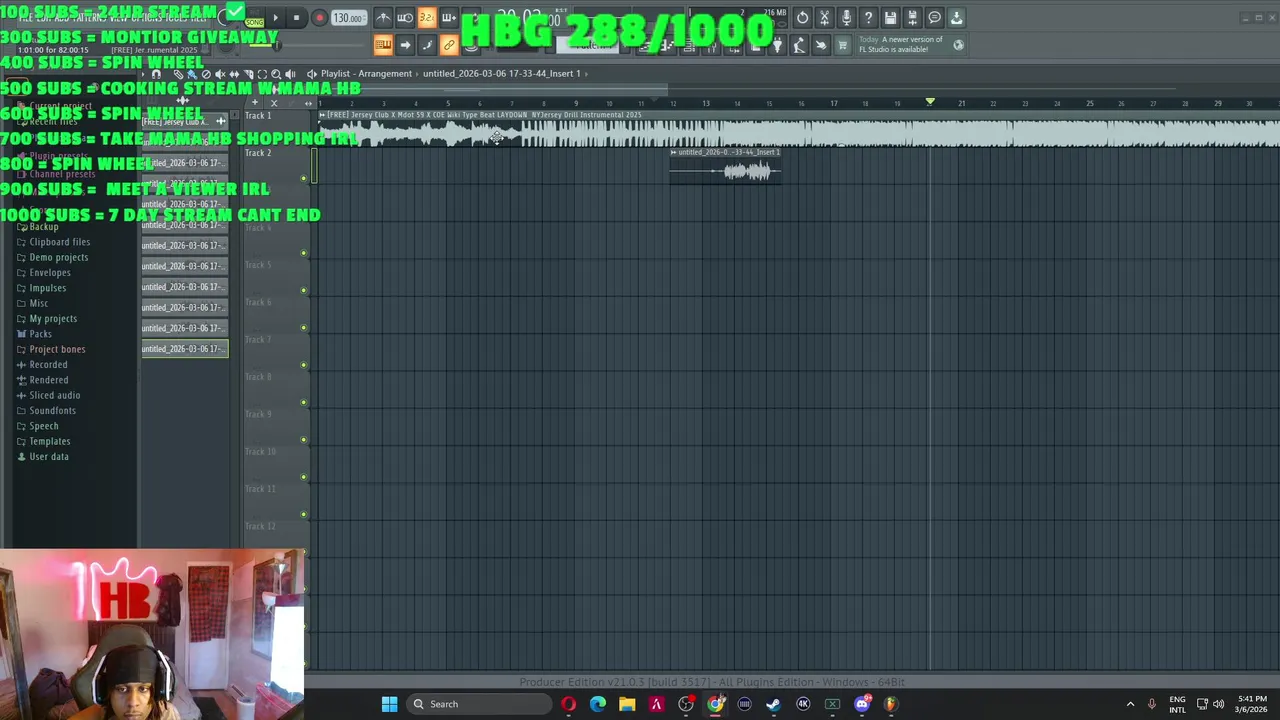Screen dimensions: 1280x720
Task: Toggle the Track 11 mute dot
Action: (x=304, y=514)
